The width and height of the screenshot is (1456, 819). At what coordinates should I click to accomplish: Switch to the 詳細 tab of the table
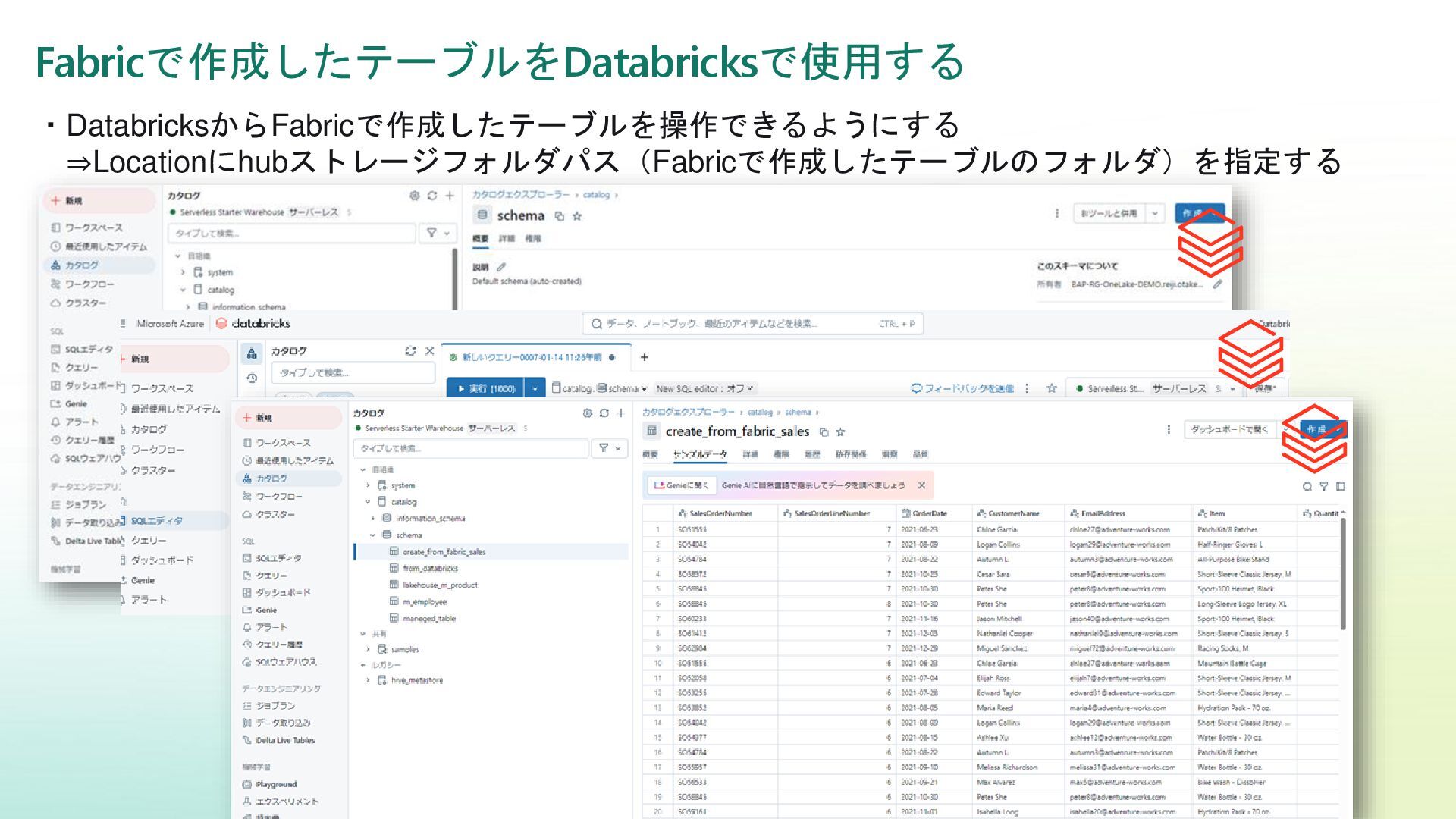pos(750,454)
